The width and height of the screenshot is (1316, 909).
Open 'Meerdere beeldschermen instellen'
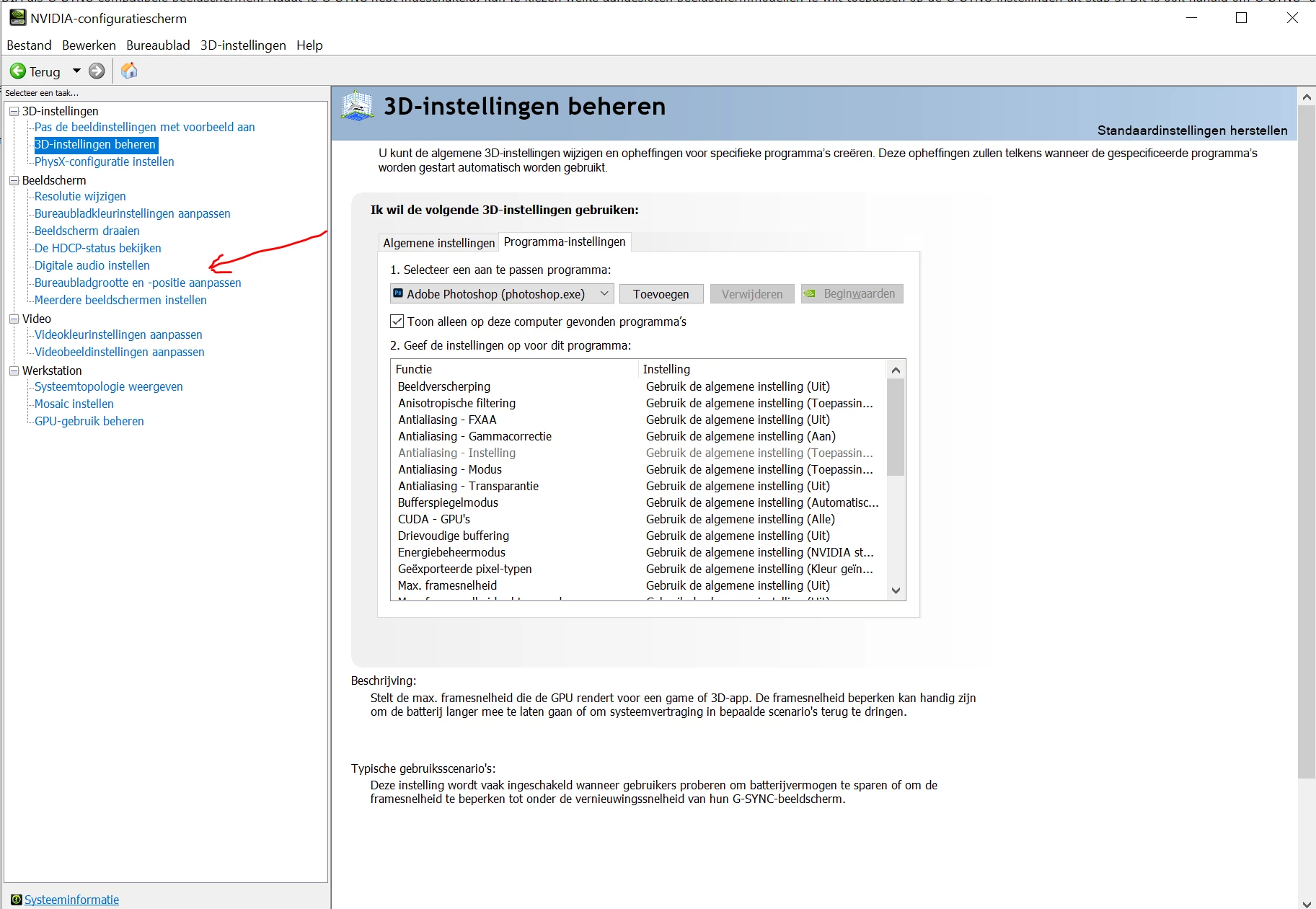point(120,300)
